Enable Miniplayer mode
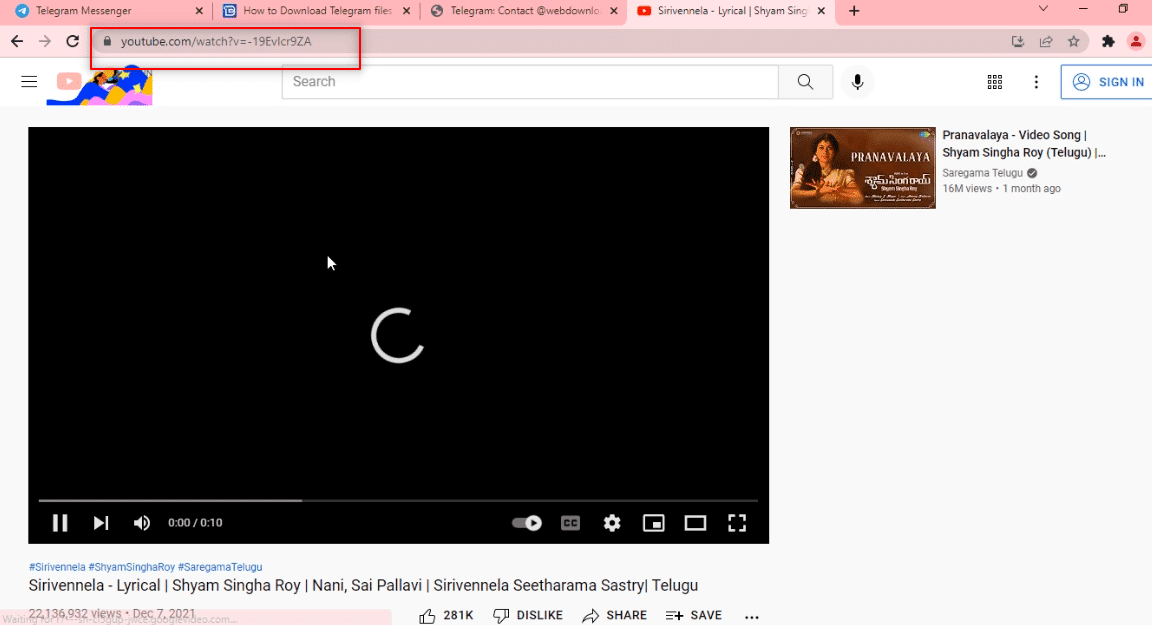The width and height of the screenshot is (1152, 625). pos(653,522)
